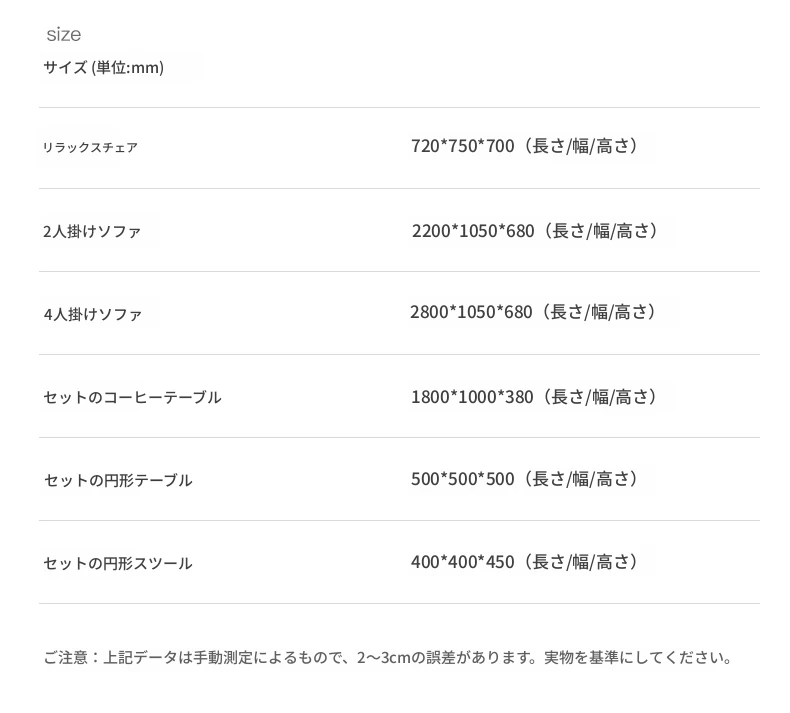Click the サイズ (単位:mm) label

[103, 68]
